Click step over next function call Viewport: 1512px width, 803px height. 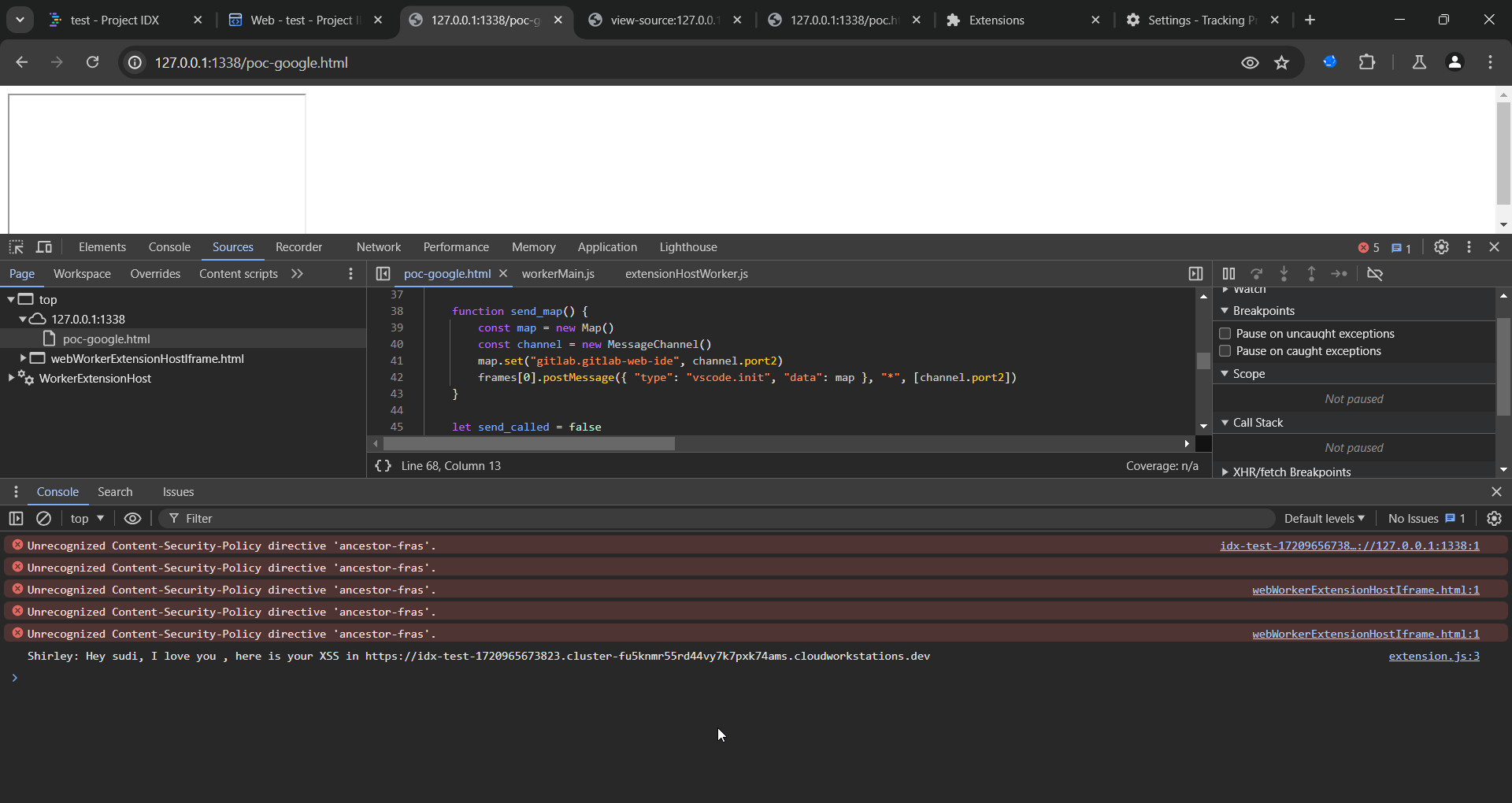point(1257,274)
